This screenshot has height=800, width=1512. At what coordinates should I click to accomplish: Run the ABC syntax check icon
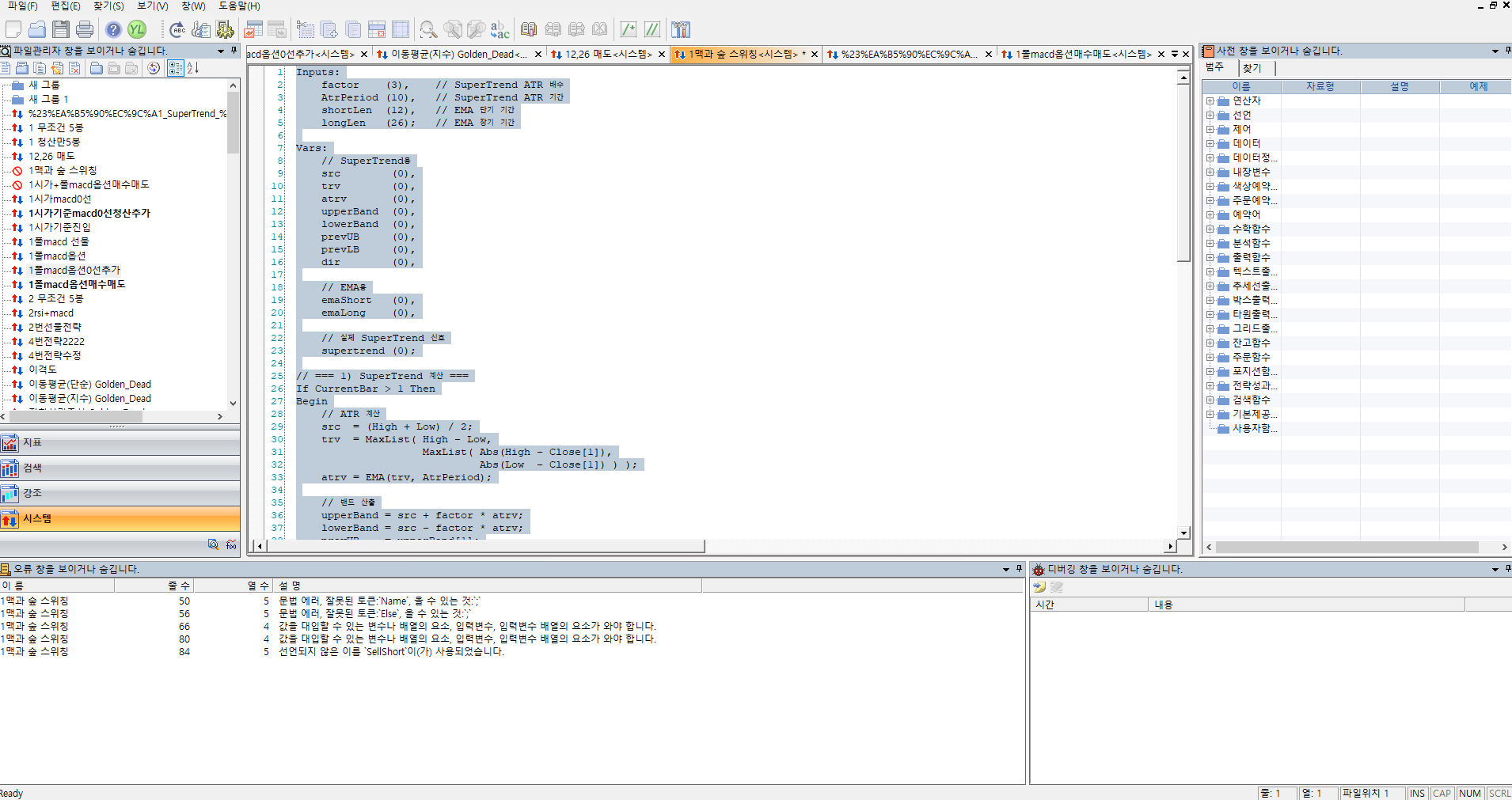coord(177,29)
